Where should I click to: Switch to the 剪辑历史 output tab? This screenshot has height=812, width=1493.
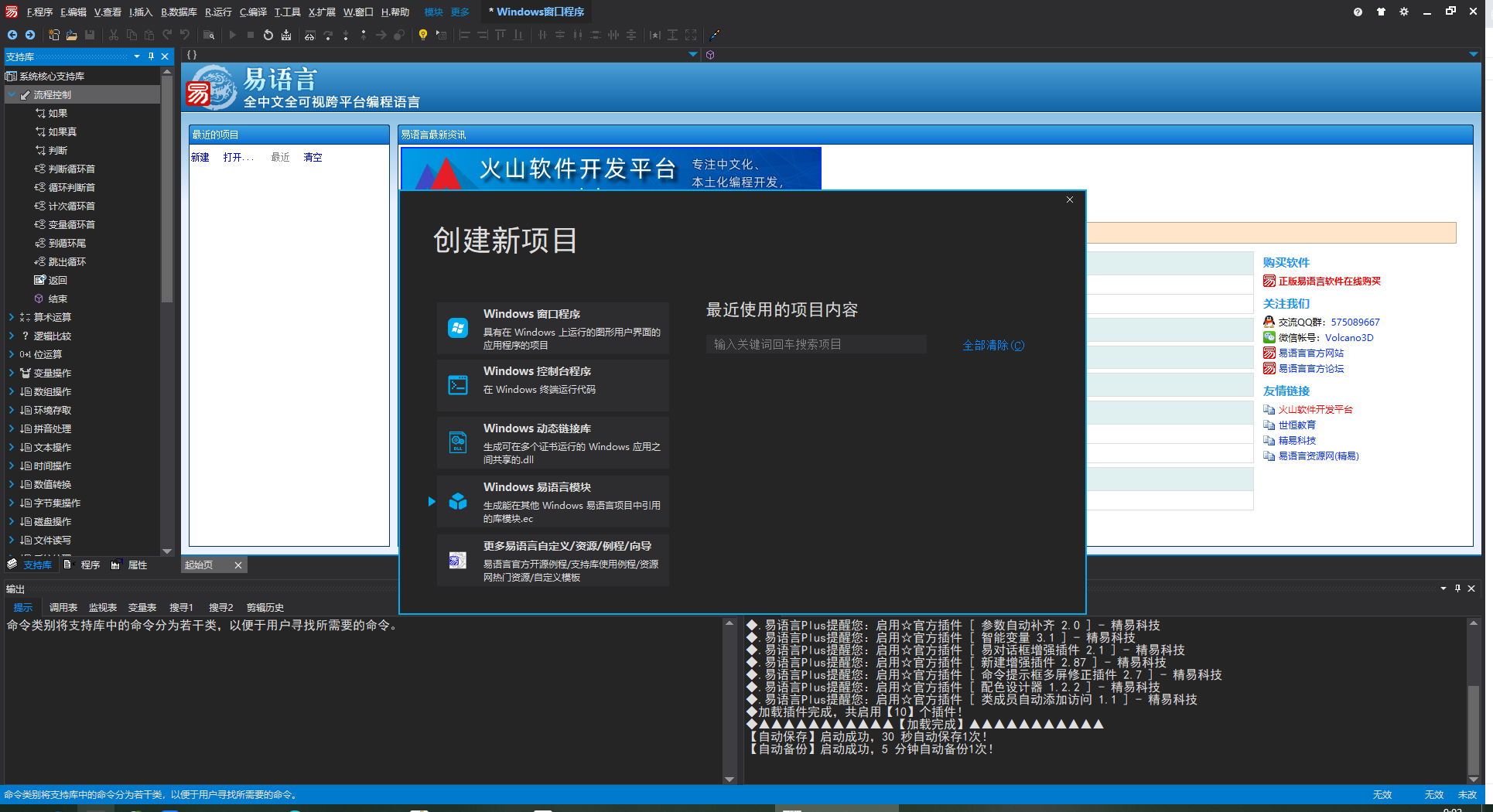point(265,607)
